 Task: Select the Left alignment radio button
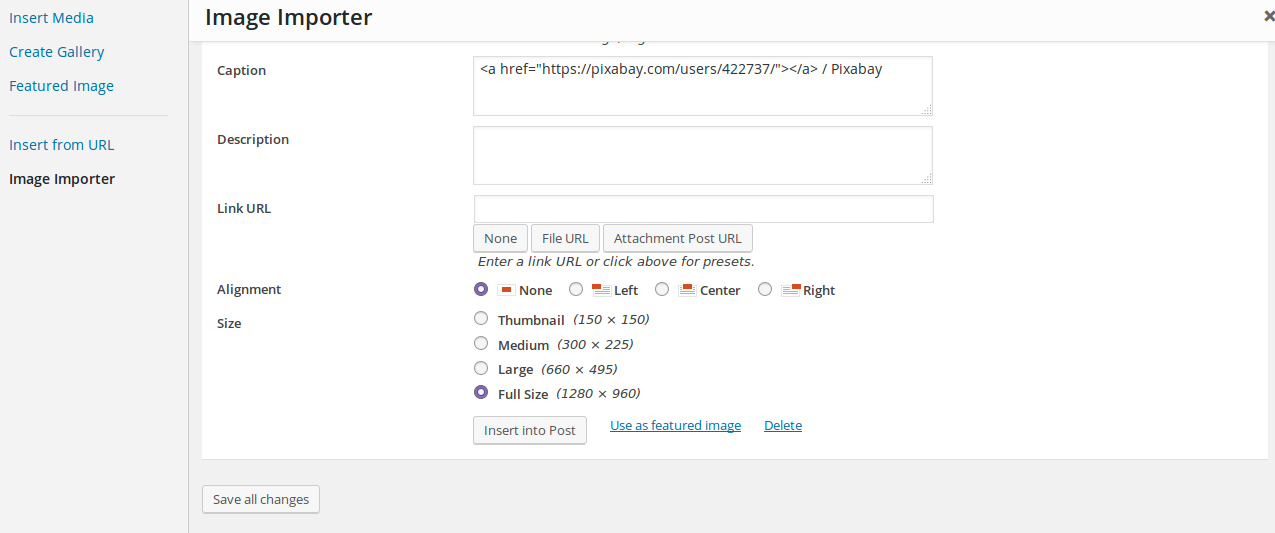[576, 289]
